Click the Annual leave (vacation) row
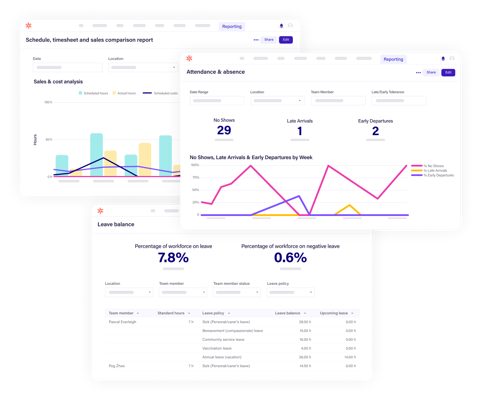This screenshot has width=480, height=400. click(x=232, y=357)
